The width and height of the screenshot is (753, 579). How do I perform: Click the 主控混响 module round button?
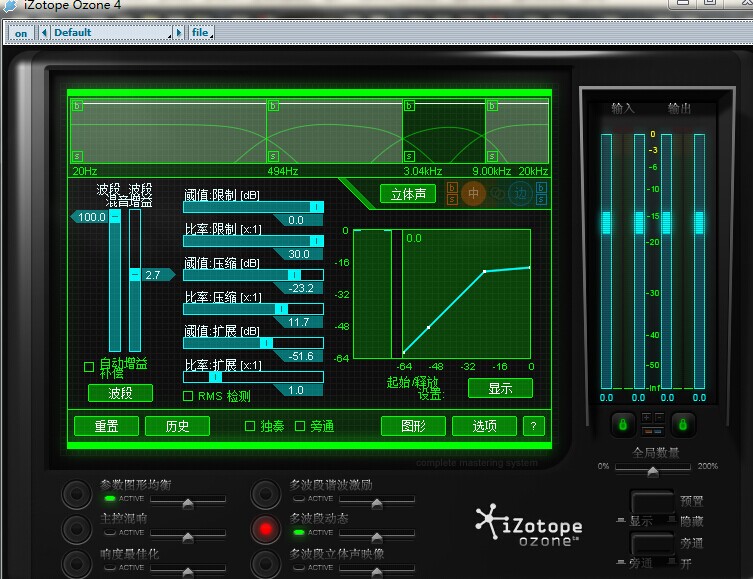pyautogui.click(x=76, y=529)
